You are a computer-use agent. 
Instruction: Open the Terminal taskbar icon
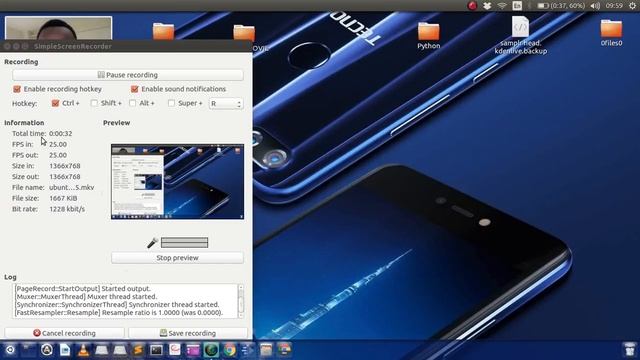point(156,350)
